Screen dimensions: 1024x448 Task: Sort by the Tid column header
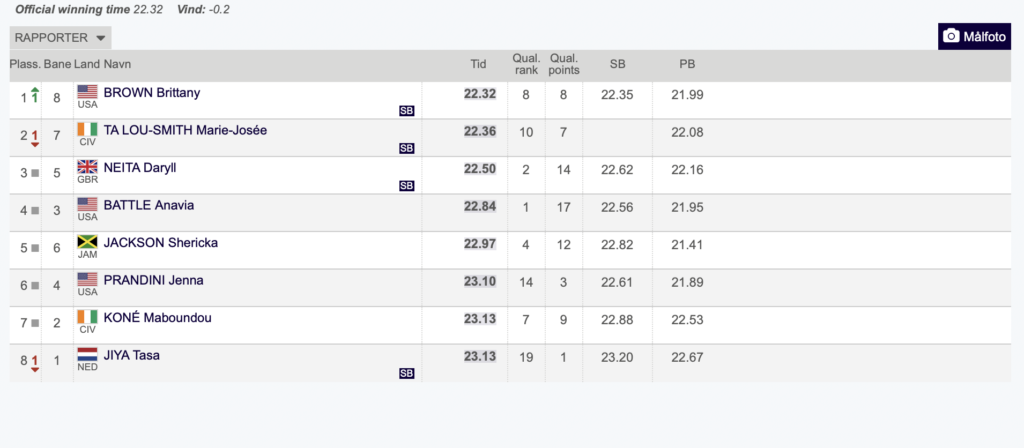pyautogui.click(x=479, y=64)
